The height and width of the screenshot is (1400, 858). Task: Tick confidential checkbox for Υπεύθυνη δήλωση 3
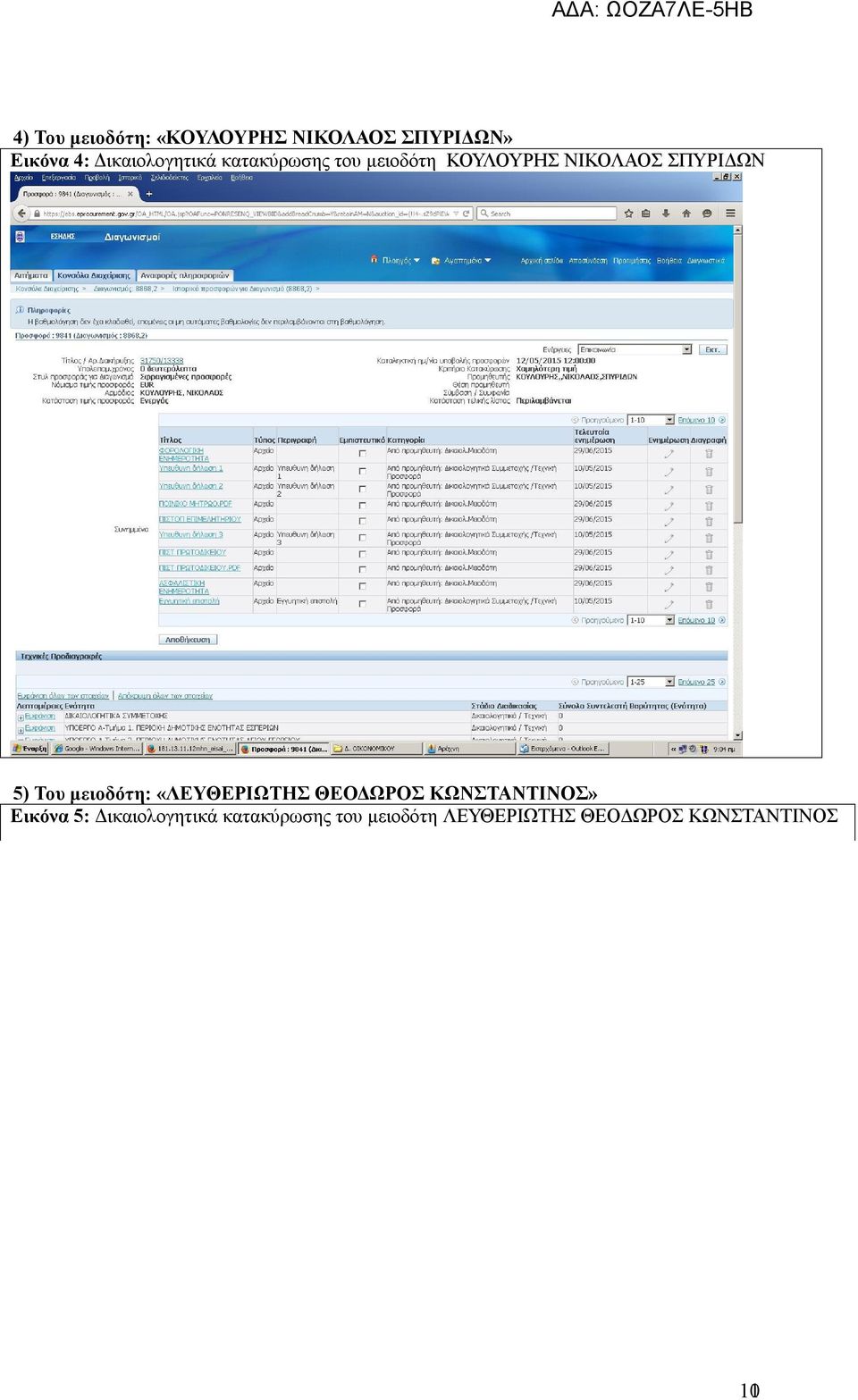point(362,537)
